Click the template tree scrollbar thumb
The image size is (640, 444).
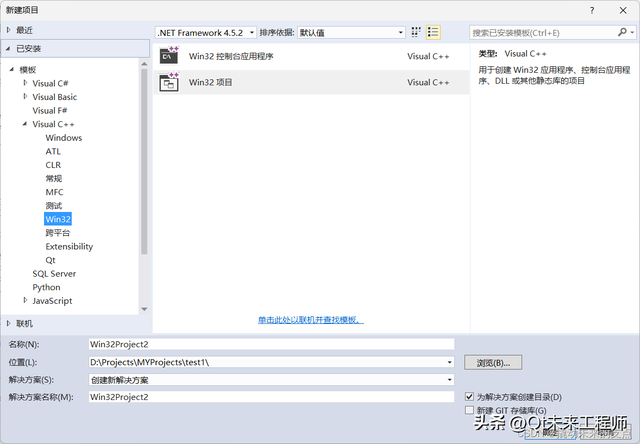point(144,162)
